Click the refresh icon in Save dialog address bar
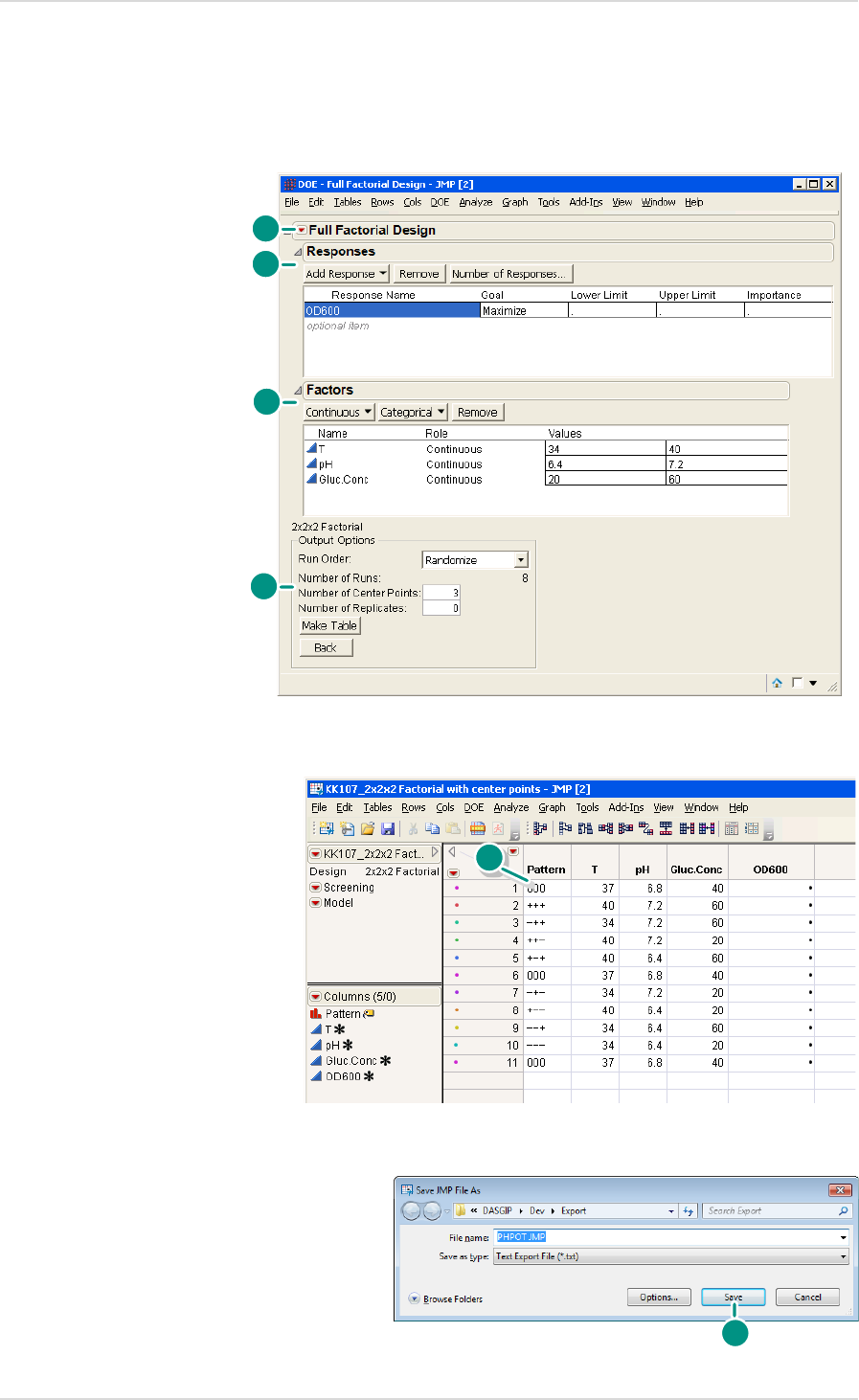The image size is (859, 1400). click(688, 1210)
